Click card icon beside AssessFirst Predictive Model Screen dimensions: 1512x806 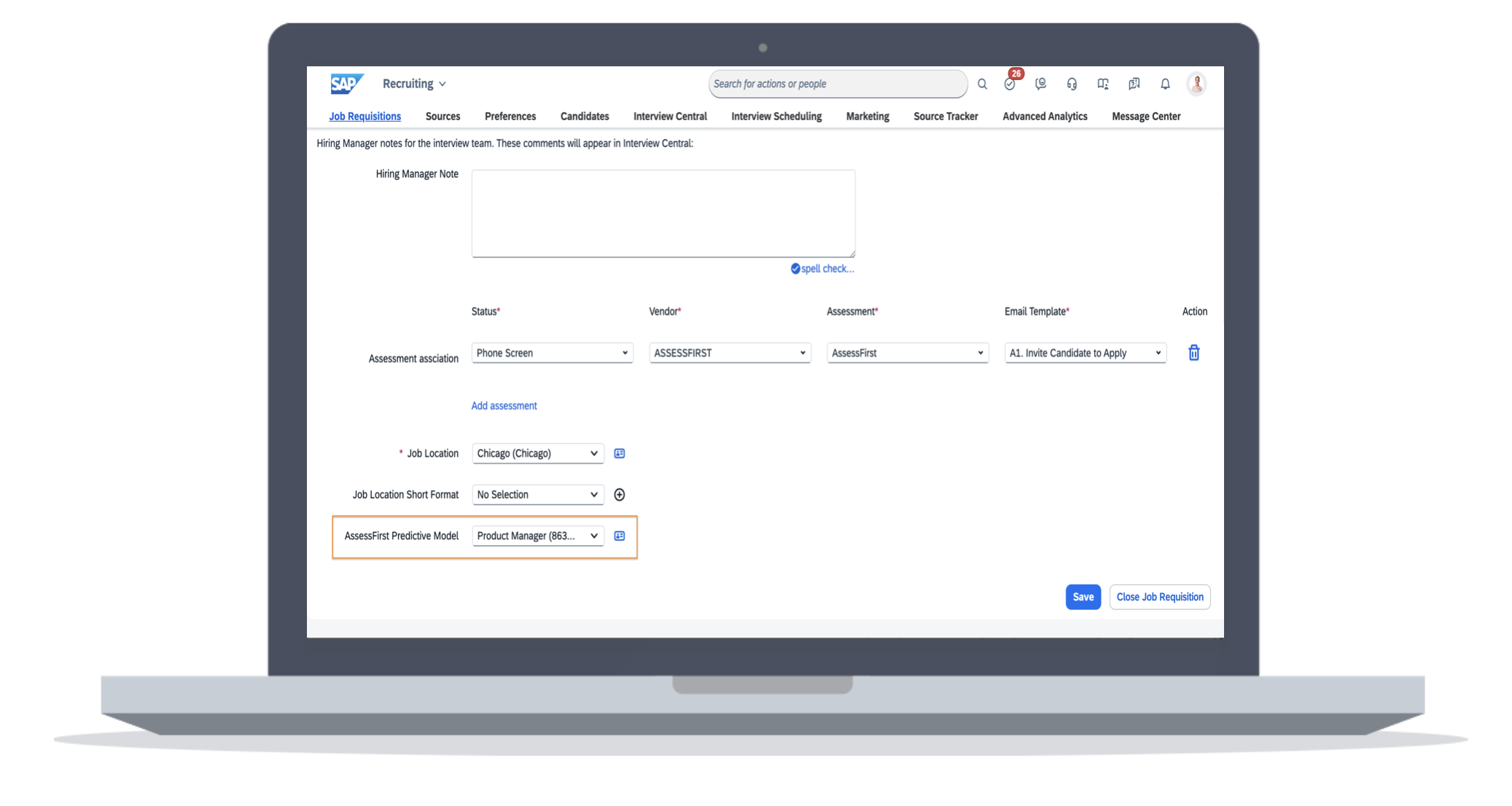619,536
